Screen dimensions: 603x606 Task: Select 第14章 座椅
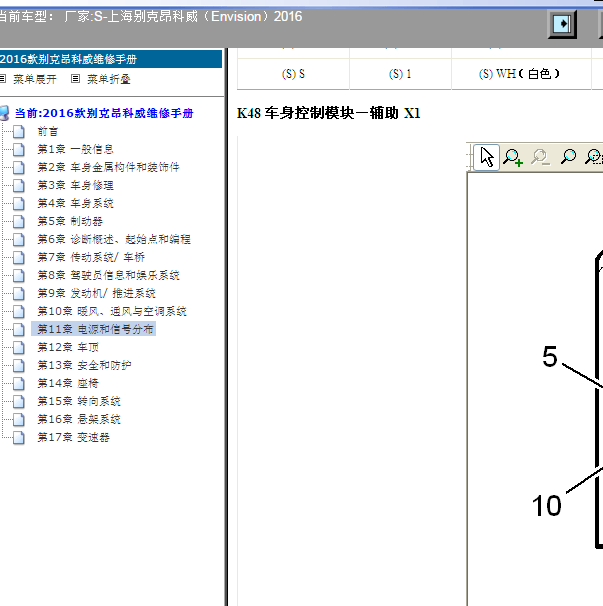click(x=68, y=383)
